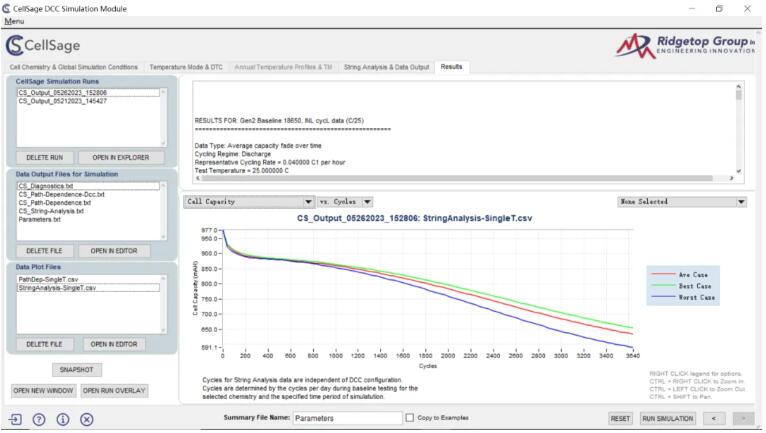The width and height of the screenshot is (766, 433).
Task: Toggle Copy to Examples checkbox
Action: click(x=409, y=418)
